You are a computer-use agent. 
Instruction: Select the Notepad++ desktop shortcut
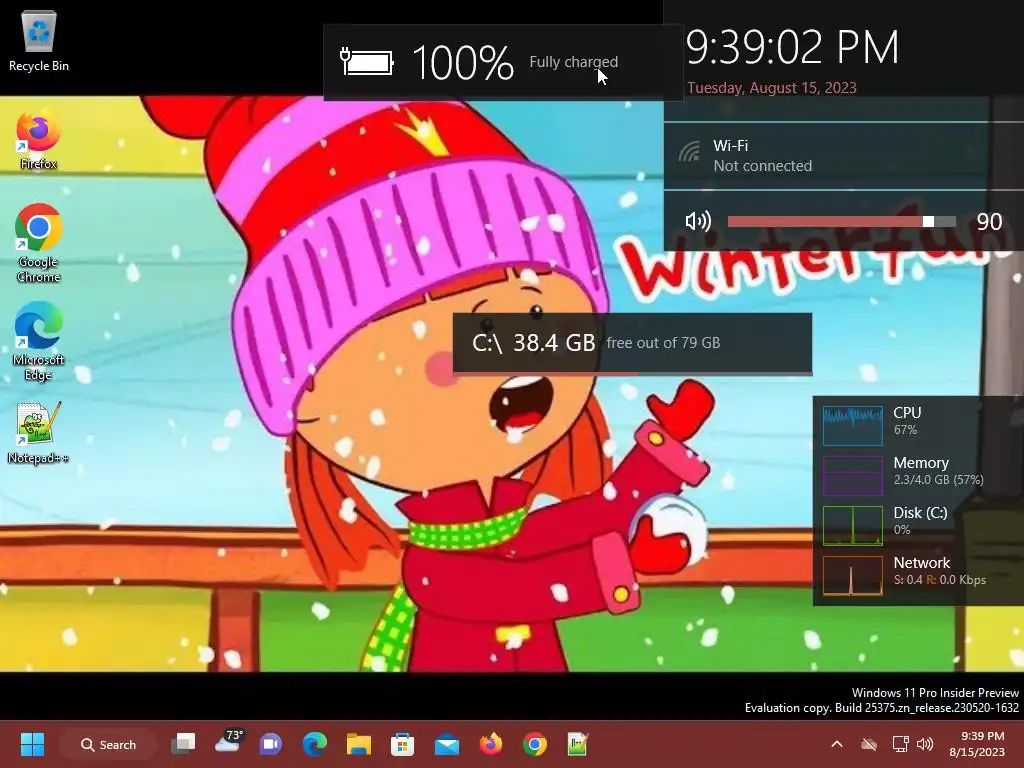tap(39, 432)
